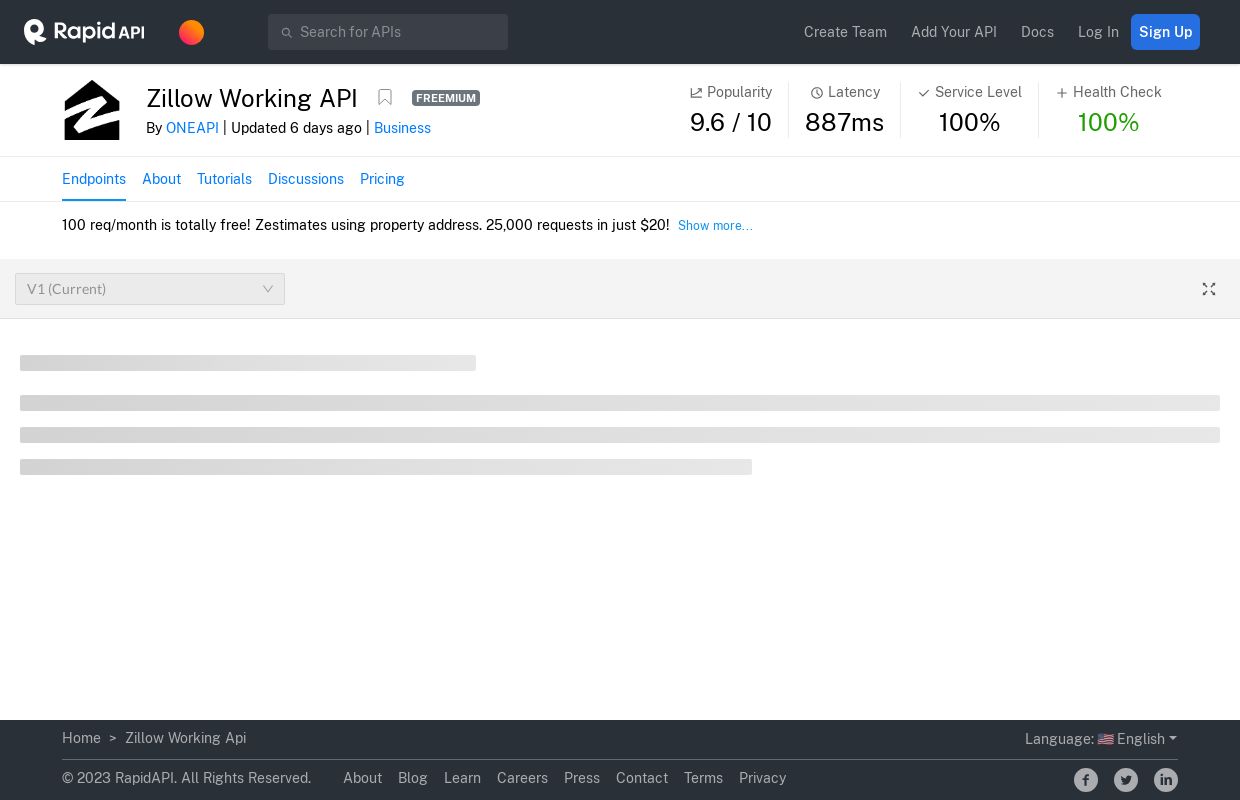Open the V1 (Current) version dropdown
1240x800 pixels.
[150, 289]
